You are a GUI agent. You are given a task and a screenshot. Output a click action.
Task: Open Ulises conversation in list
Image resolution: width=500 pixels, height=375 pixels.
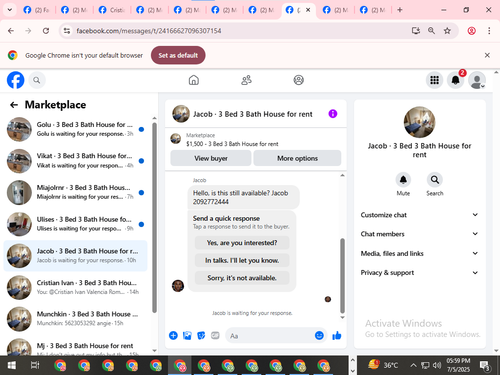[75, 224]
